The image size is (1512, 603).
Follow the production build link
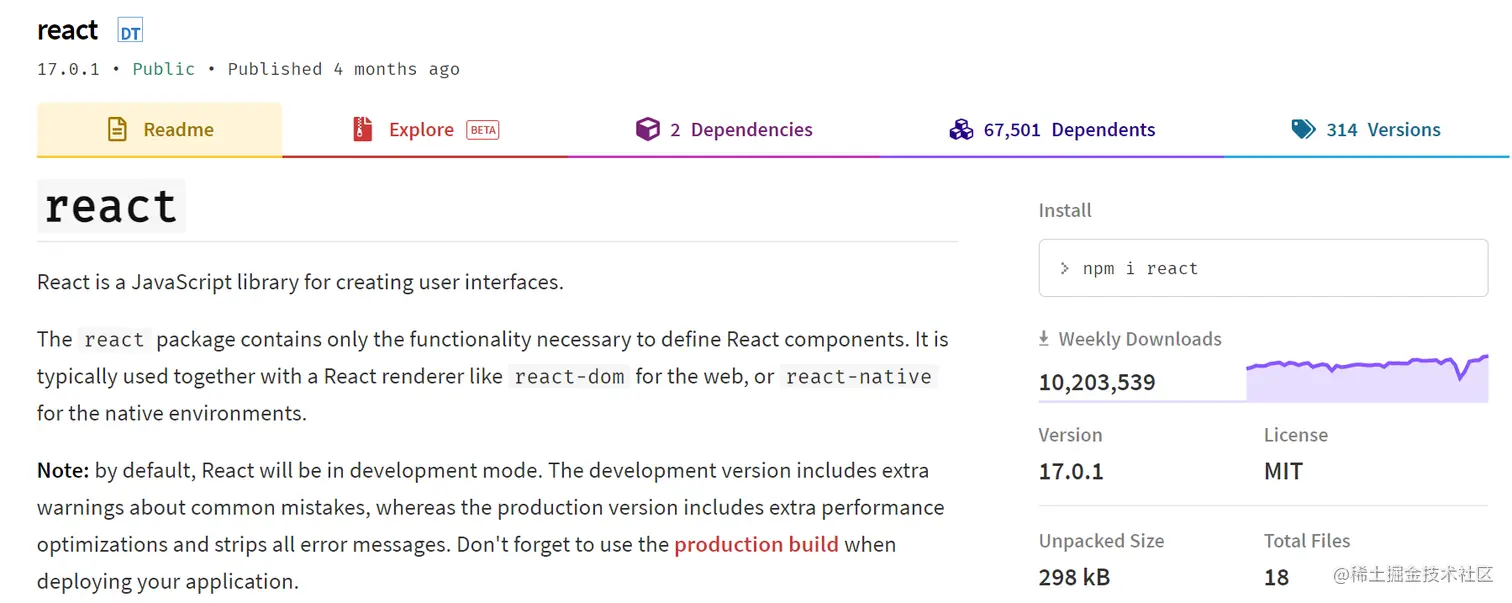pyautogui.click(x=756, y=545)
